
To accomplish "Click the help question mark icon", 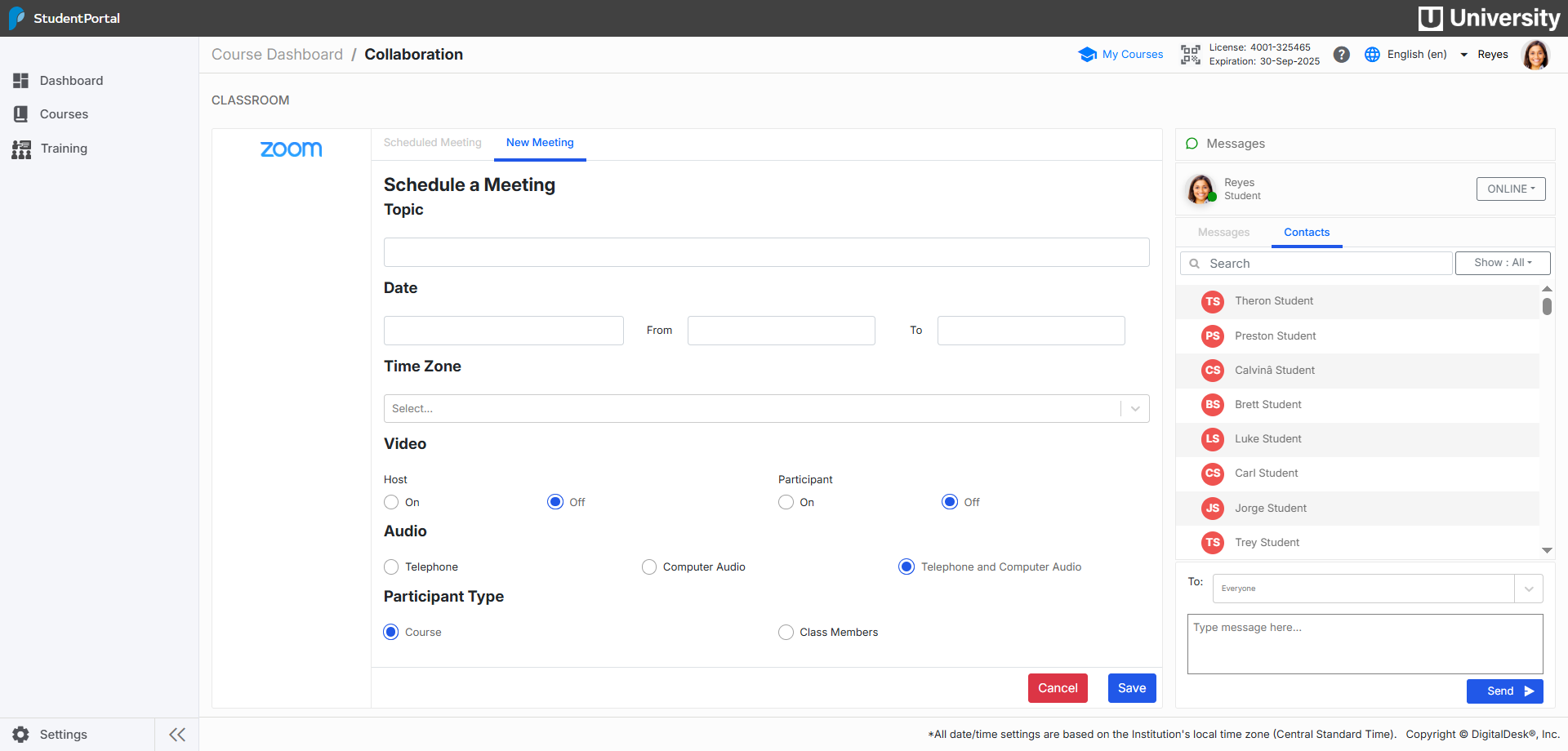I will 1341,55.
